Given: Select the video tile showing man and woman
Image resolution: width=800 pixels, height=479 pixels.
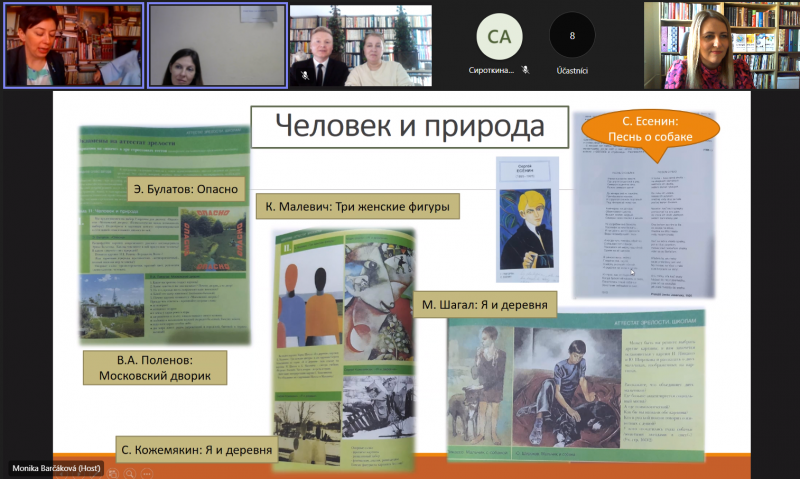Looking at the screenshot, I should (360, 45).
